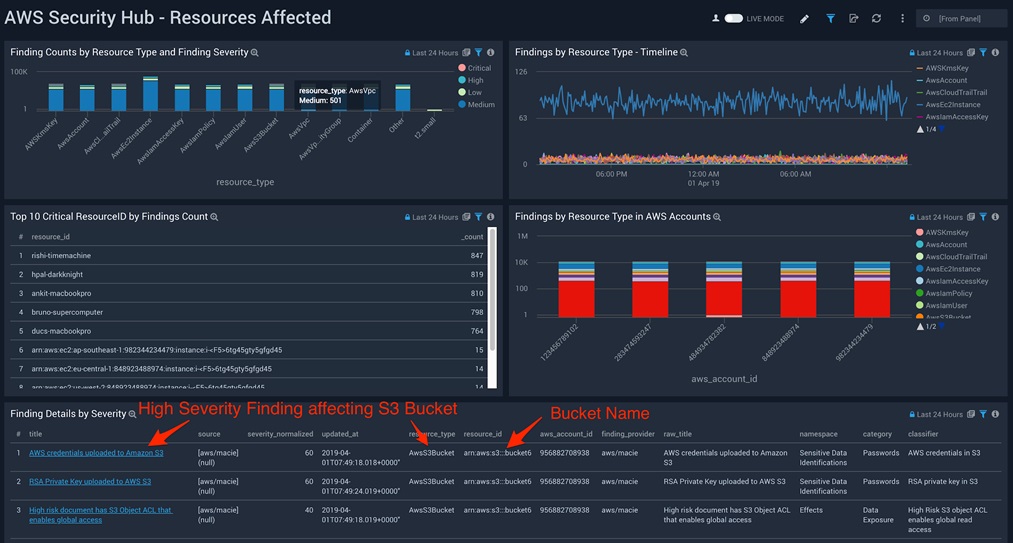Screen dimensions: 1013x543
Task: Toggle High series in severity legend
Action: (471, 80)
